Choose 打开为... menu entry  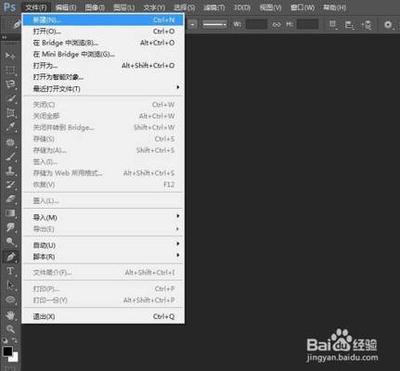103,66
